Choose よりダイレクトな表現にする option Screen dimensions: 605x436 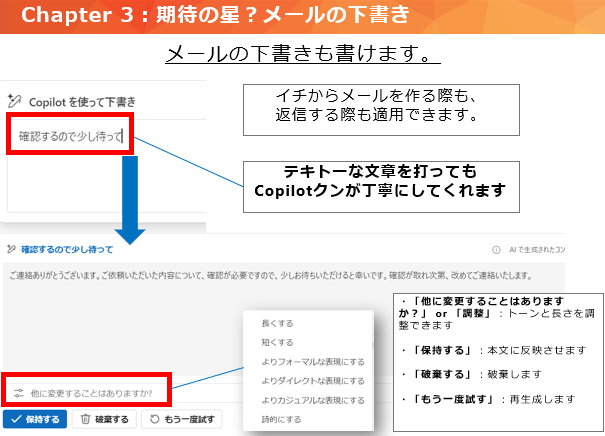coord(313,381)
